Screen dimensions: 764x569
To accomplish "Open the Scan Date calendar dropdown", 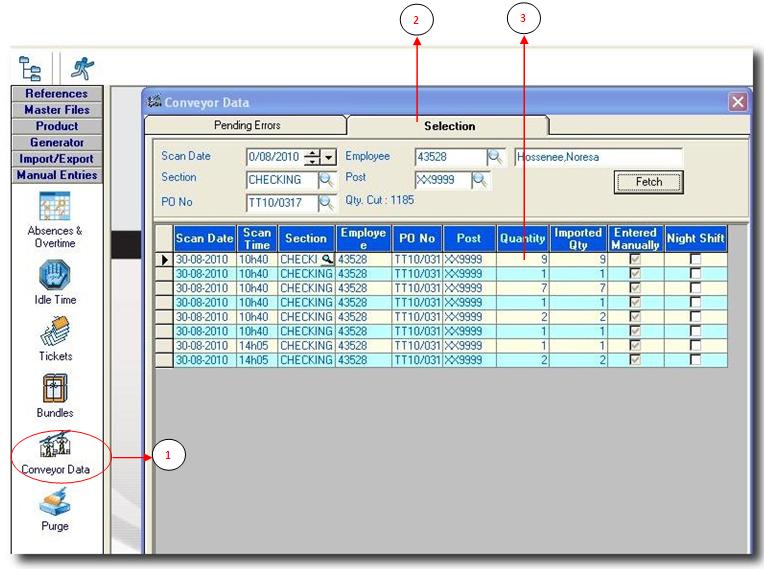I will pos(329,158).
